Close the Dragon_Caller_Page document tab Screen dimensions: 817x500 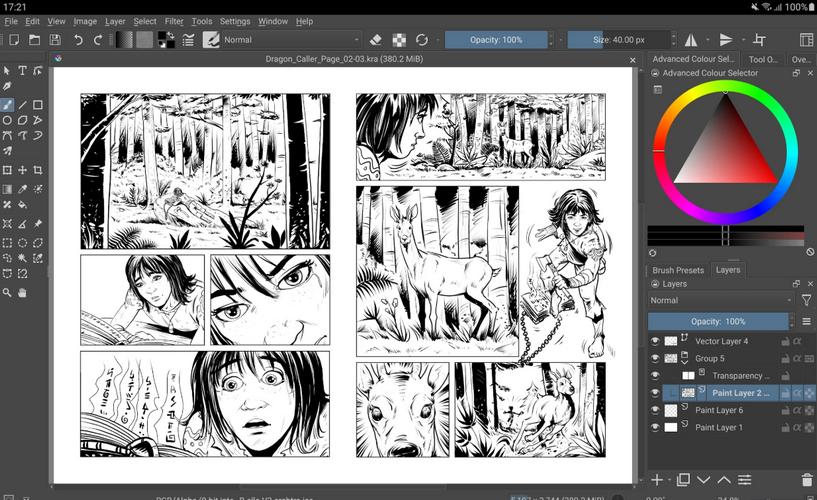(632, 59)
